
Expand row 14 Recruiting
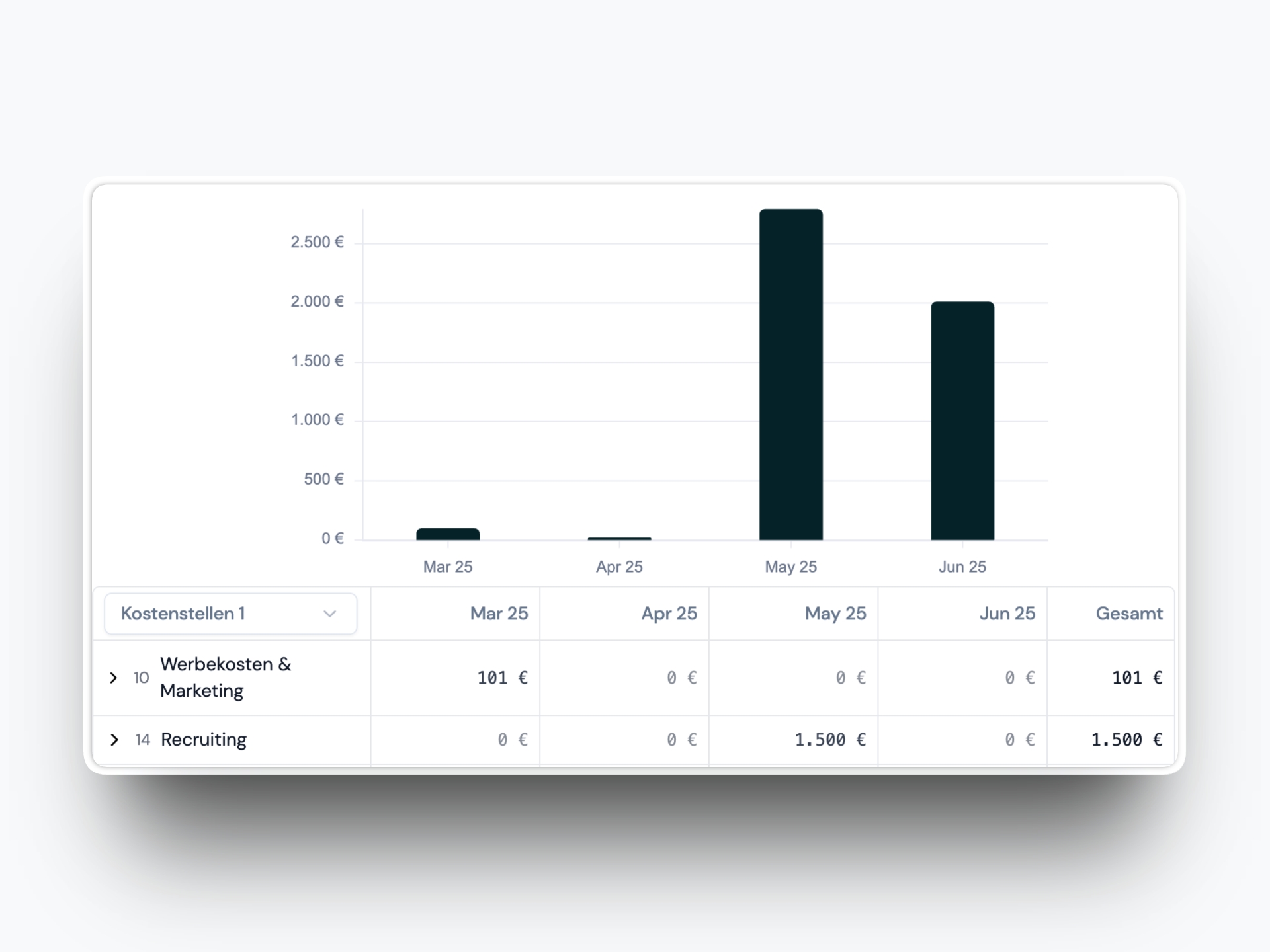point(114,740)
